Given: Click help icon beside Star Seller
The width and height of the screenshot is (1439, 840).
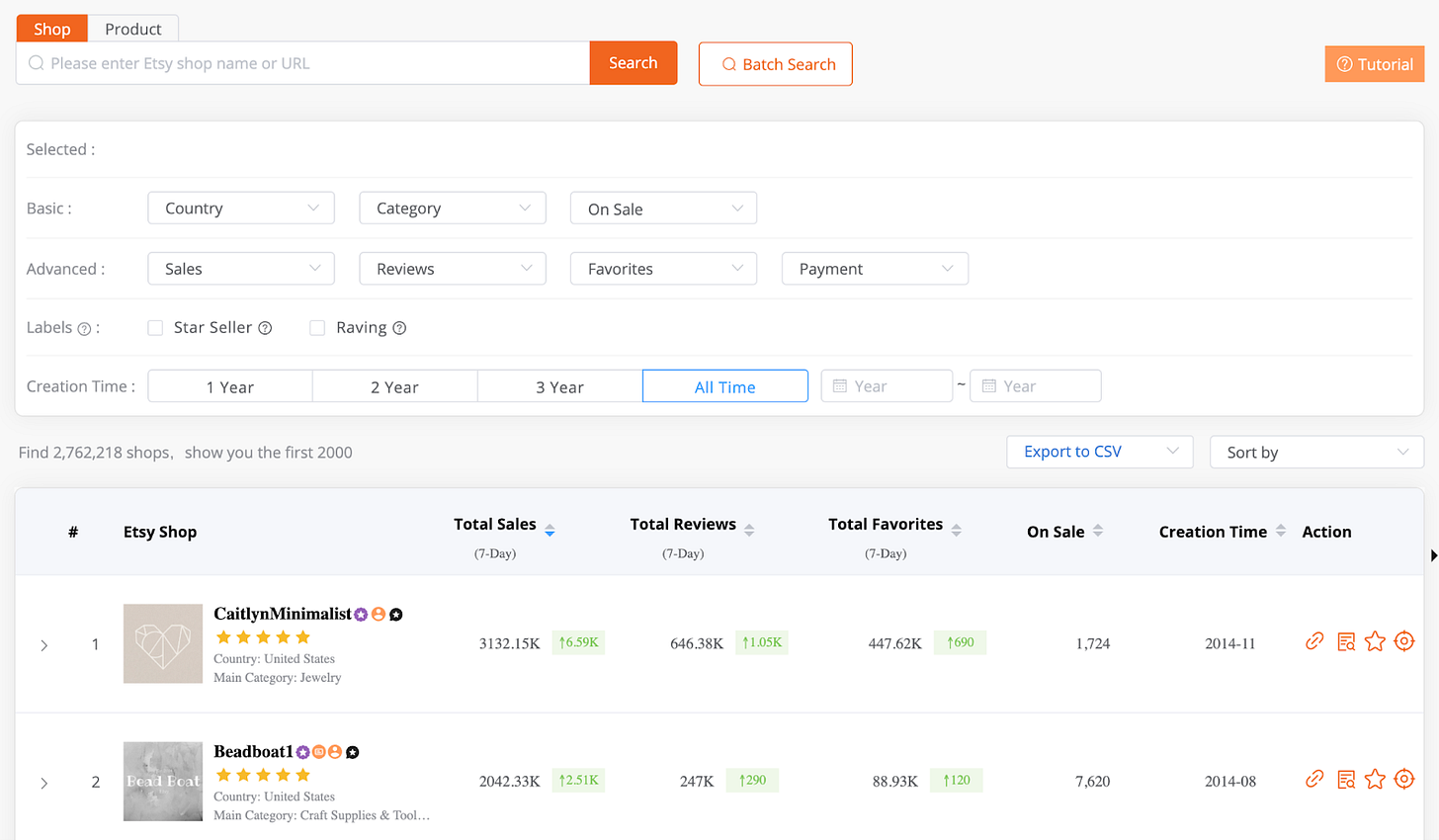Looking at the screenshot, I should tap(265, 328).
